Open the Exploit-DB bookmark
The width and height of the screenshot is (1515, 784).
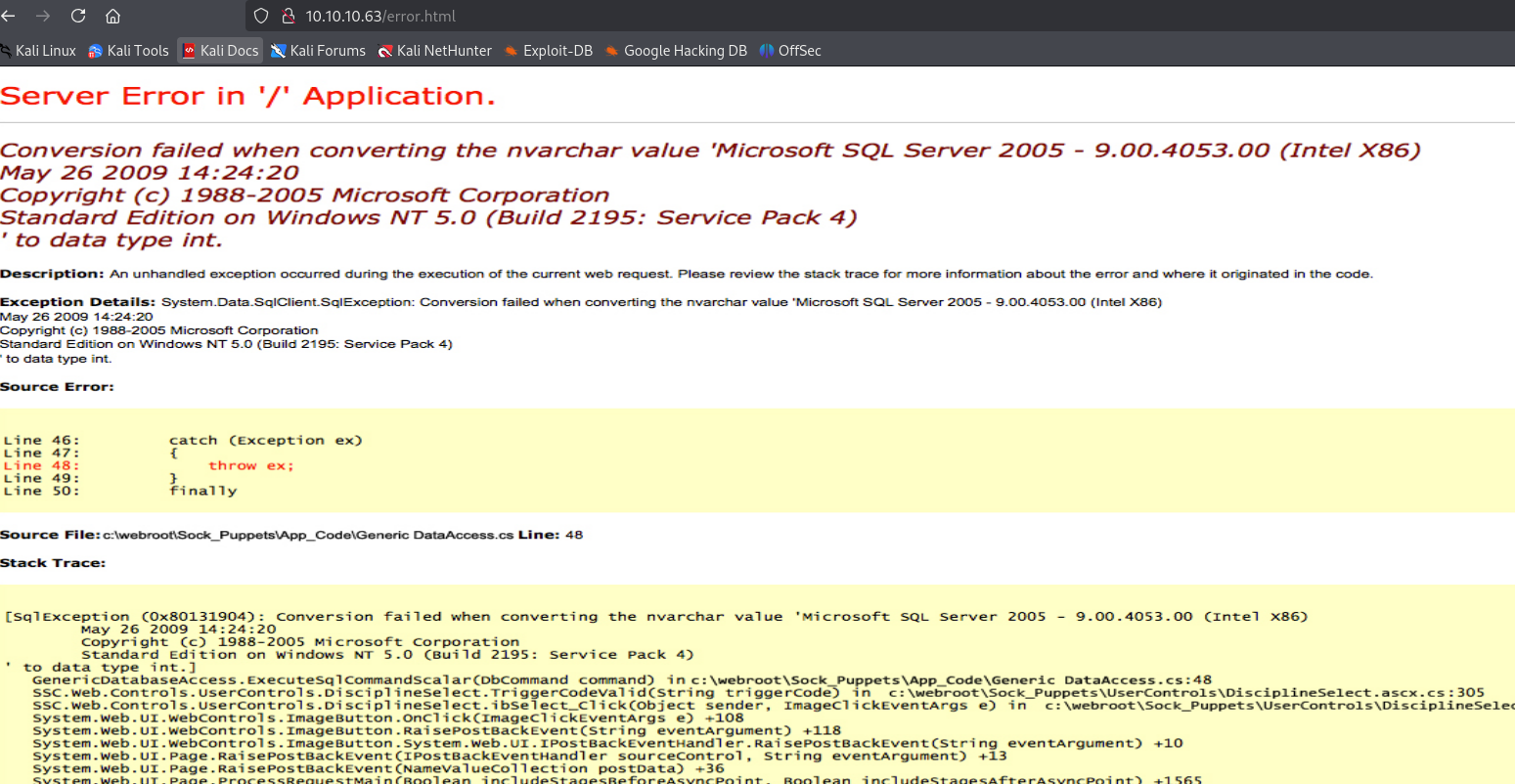(x=549, y=51)
